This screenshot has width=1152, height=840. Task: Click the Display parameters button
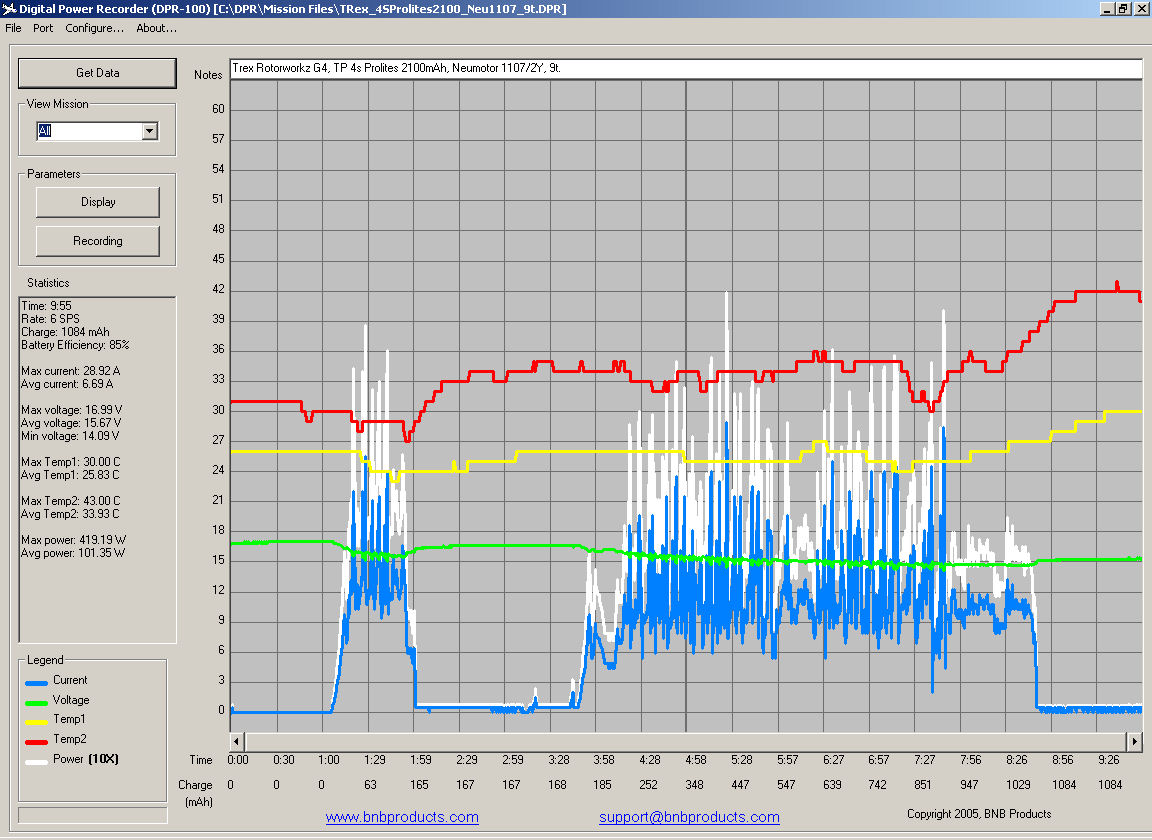98,202
